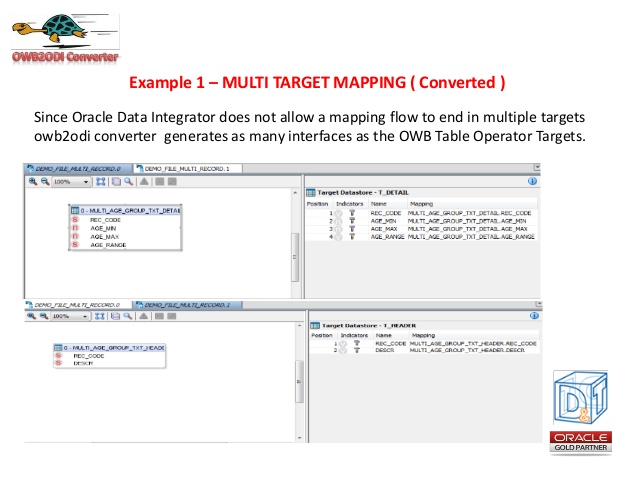This screenshot has height=479, width=638.
Task: Switch to lower DEMO_FILE_MULTI_RECORD.0 tab
Action: point(77,305)
